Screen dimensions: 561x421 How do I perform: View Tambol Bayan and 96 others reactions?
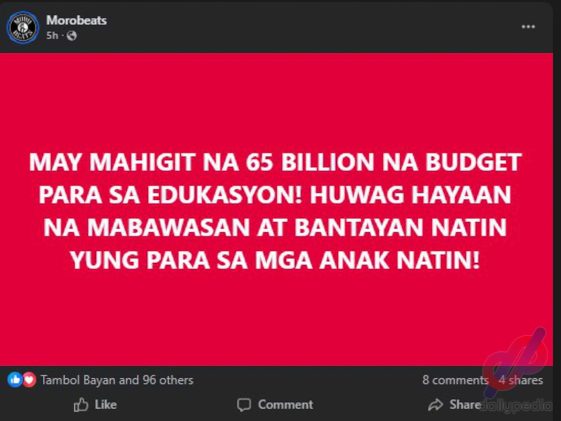point(117,380)
